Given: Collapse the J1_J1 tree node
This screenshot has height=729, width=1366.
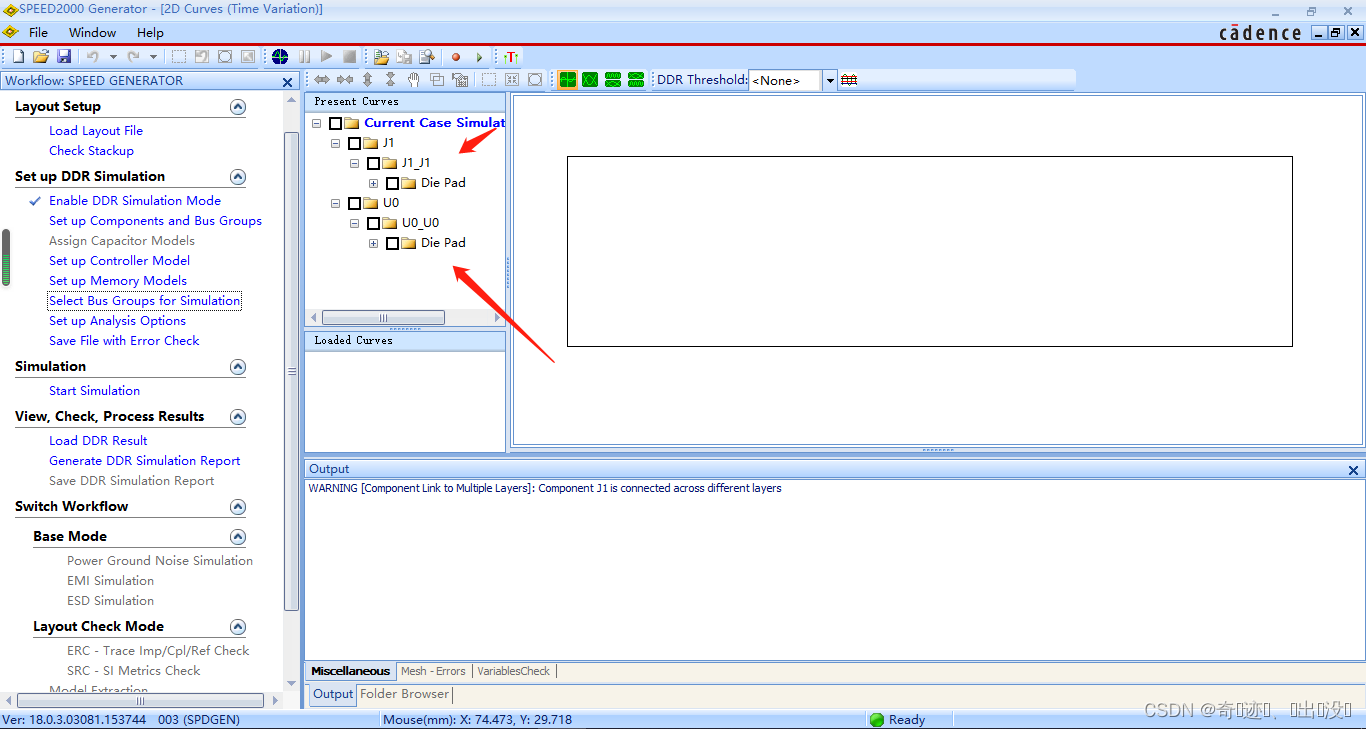Looking at the screenshot, I should coord(355,163).
